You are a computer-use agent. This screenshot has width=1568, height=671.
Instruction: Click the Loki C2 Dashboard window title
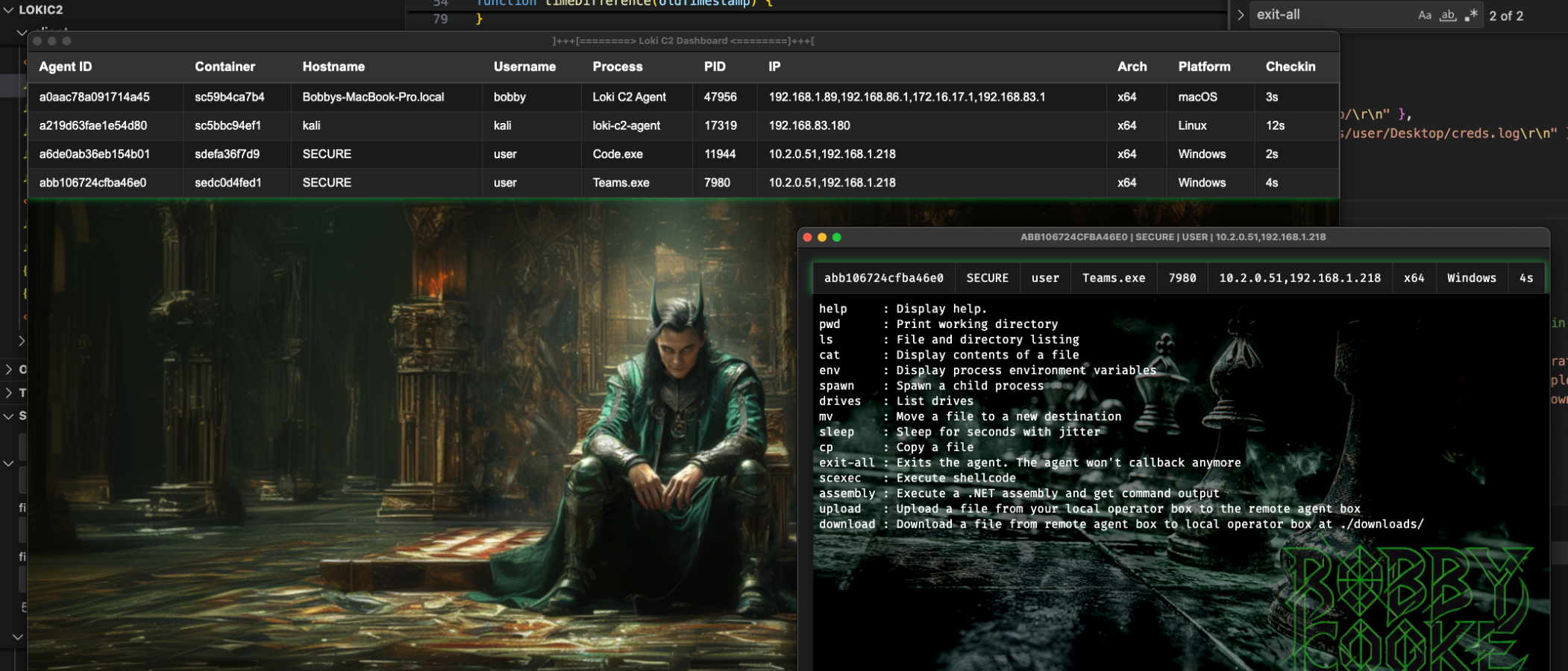click(683, 41)
